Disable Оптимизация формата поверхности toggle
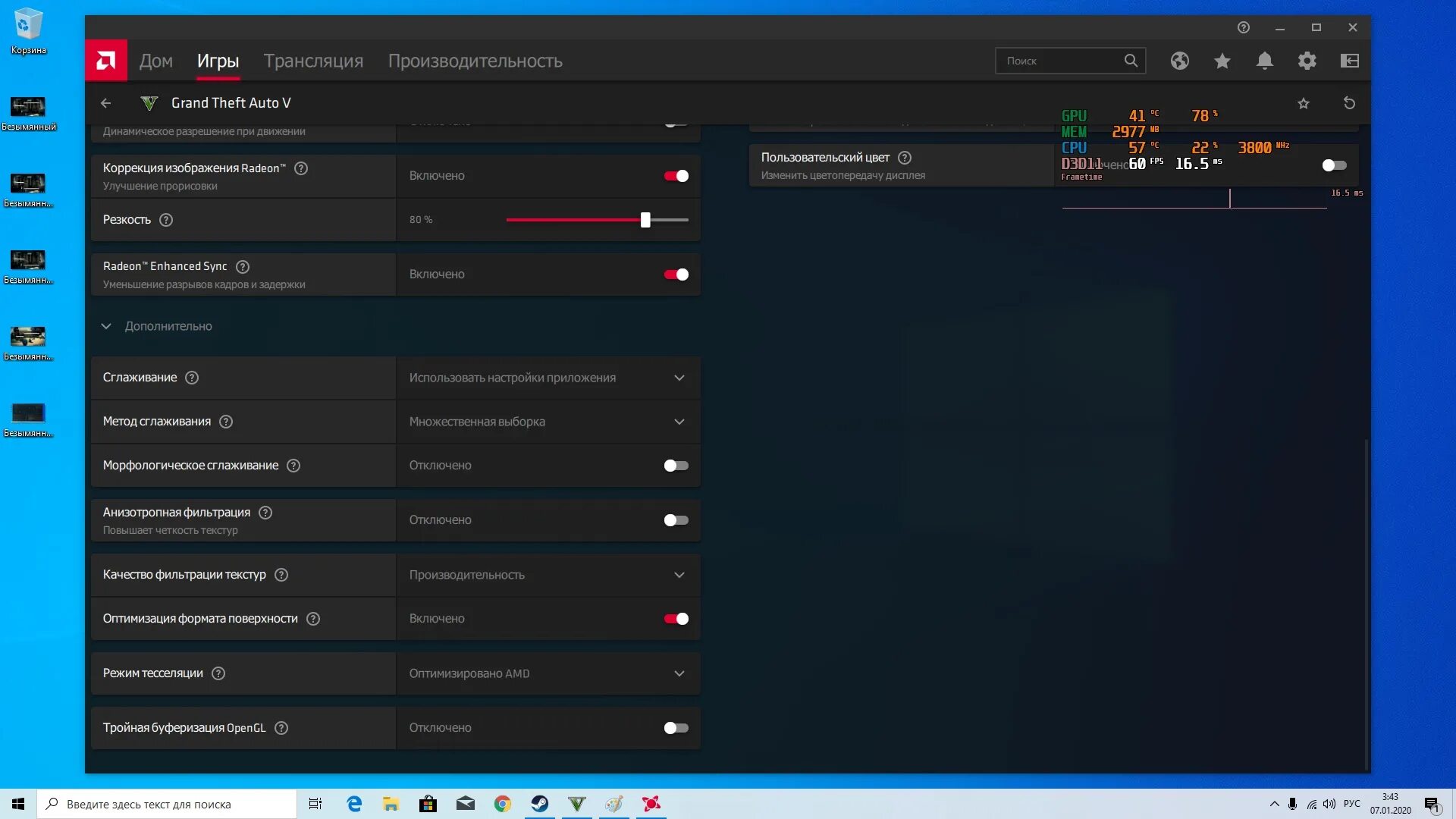 [676, 619]
